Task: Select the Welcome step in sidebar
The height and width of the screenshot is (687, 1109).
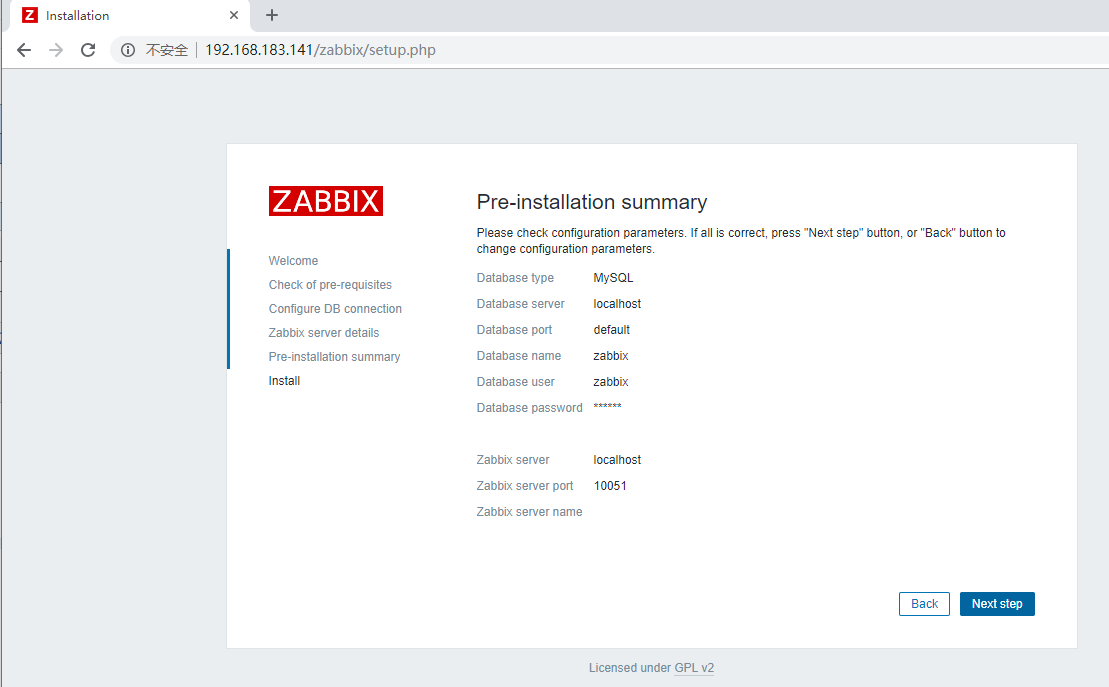Action: click(294, 261)
